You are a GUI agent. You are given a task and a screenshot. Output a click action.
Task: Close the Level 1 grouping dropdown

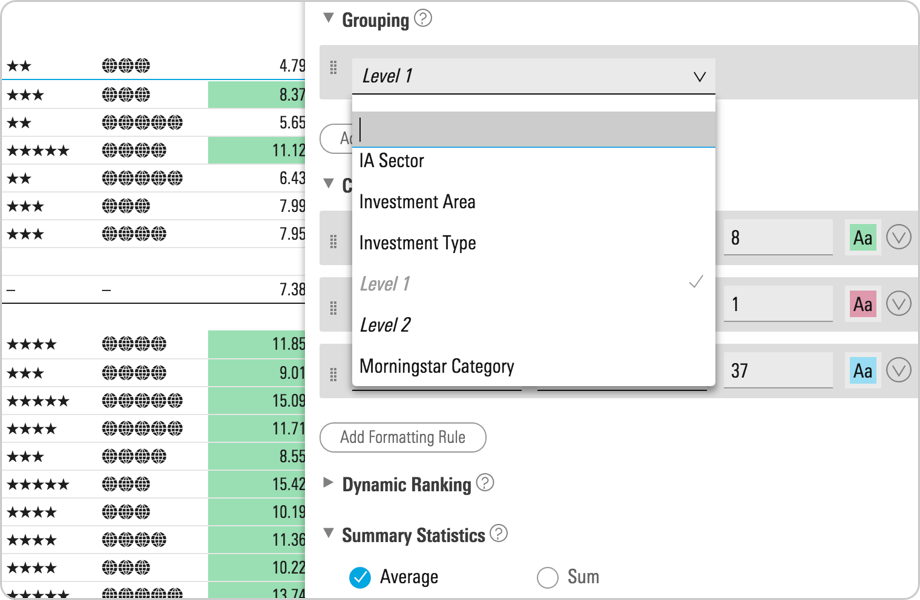[699, 76]
